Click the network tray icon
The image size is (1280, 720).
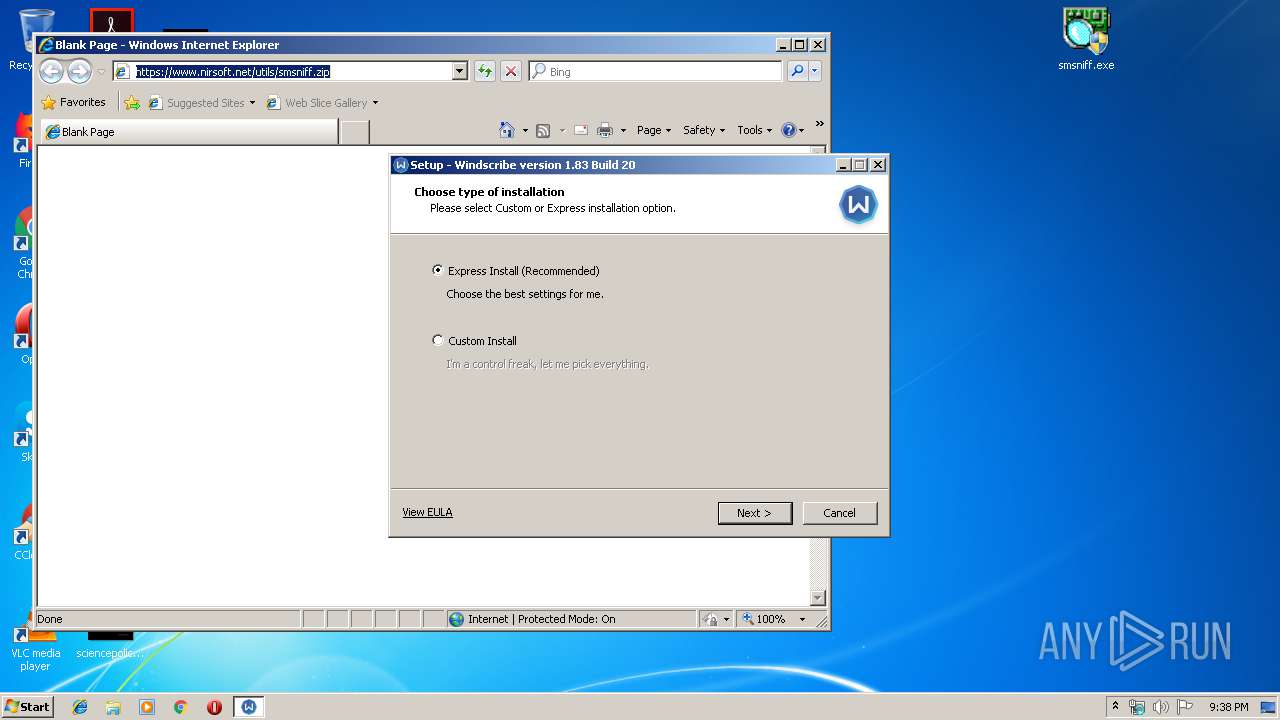pos(1137,707)
